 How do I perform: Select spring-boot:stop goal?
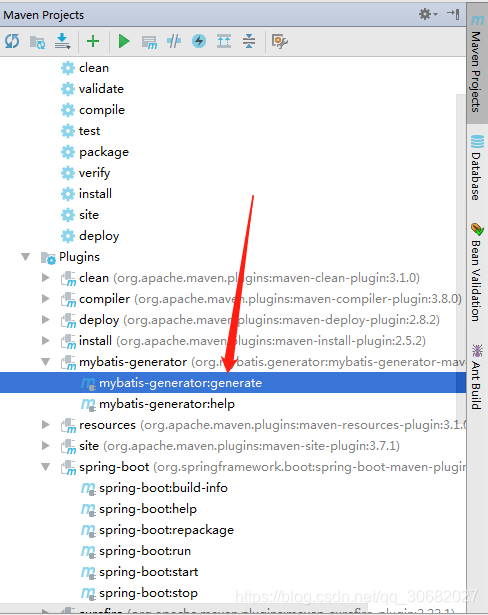[148, 593]
